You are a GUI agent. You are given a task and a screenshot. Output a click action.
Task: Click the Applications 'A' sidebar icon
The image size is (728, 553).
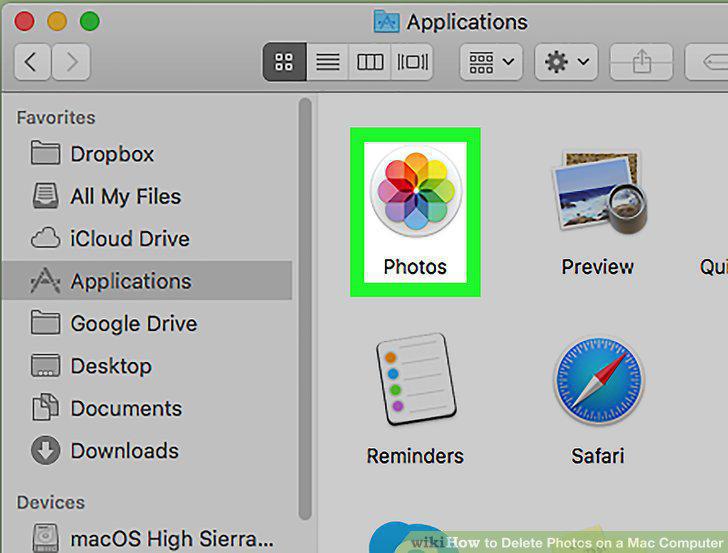(45, 280)
